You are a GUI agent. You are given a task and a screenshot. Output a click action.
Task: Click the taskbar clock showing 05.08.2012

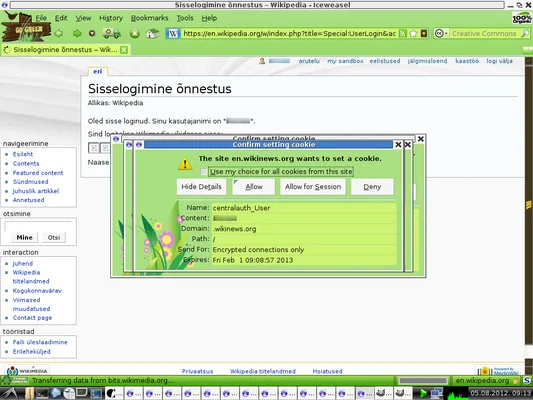click(x=500, y=393)
